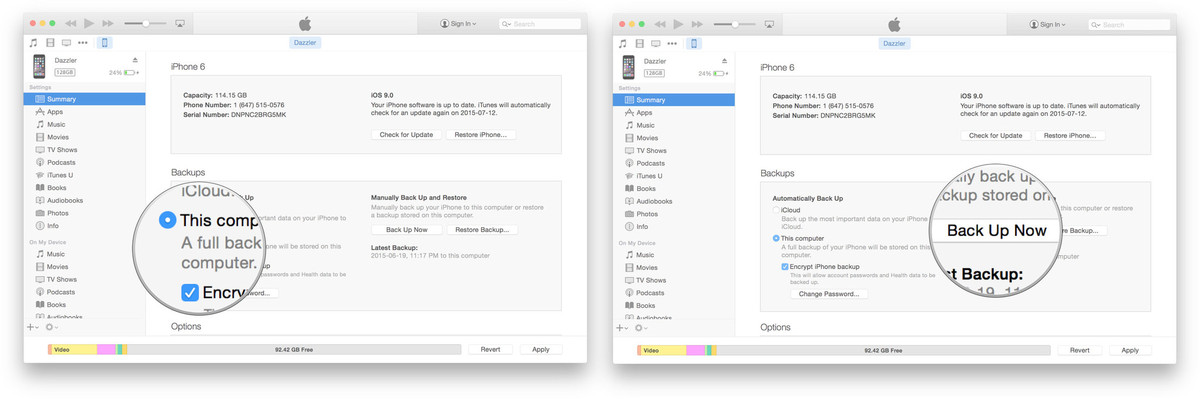Click Check for Update in right window

996,135
